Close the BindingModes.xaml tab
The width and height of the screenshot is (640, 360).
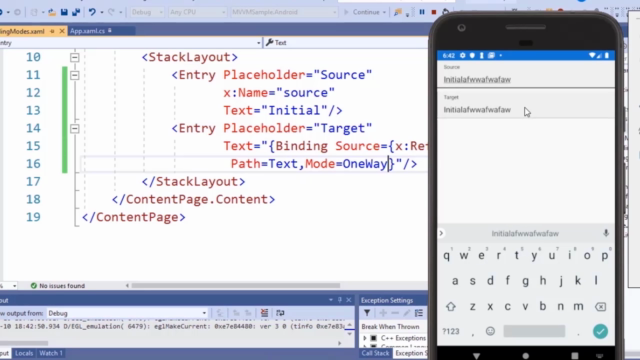pos(62,31)
